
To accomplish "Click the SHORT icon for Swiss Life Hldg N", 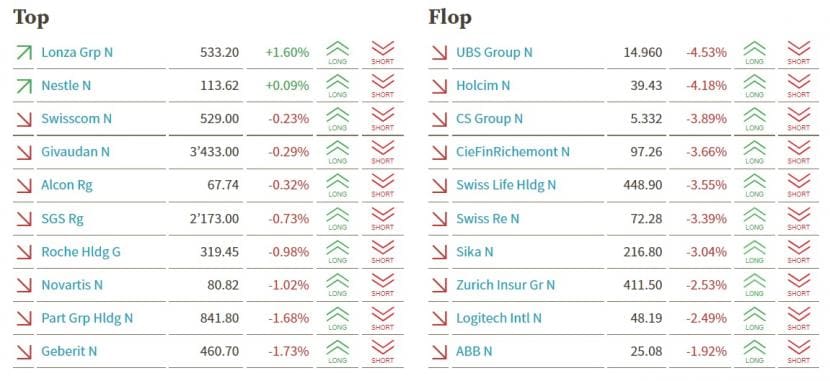I will pos(799,185).
